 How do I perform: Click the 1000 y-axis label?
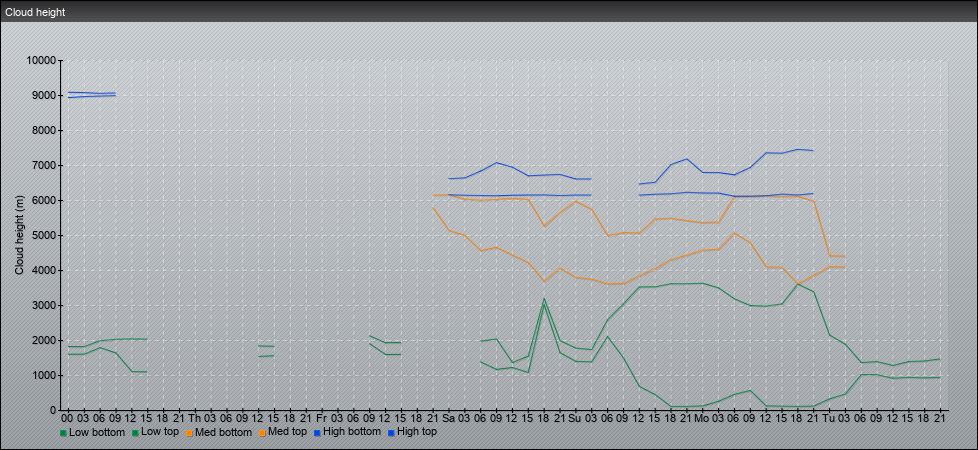pos(44,375)
